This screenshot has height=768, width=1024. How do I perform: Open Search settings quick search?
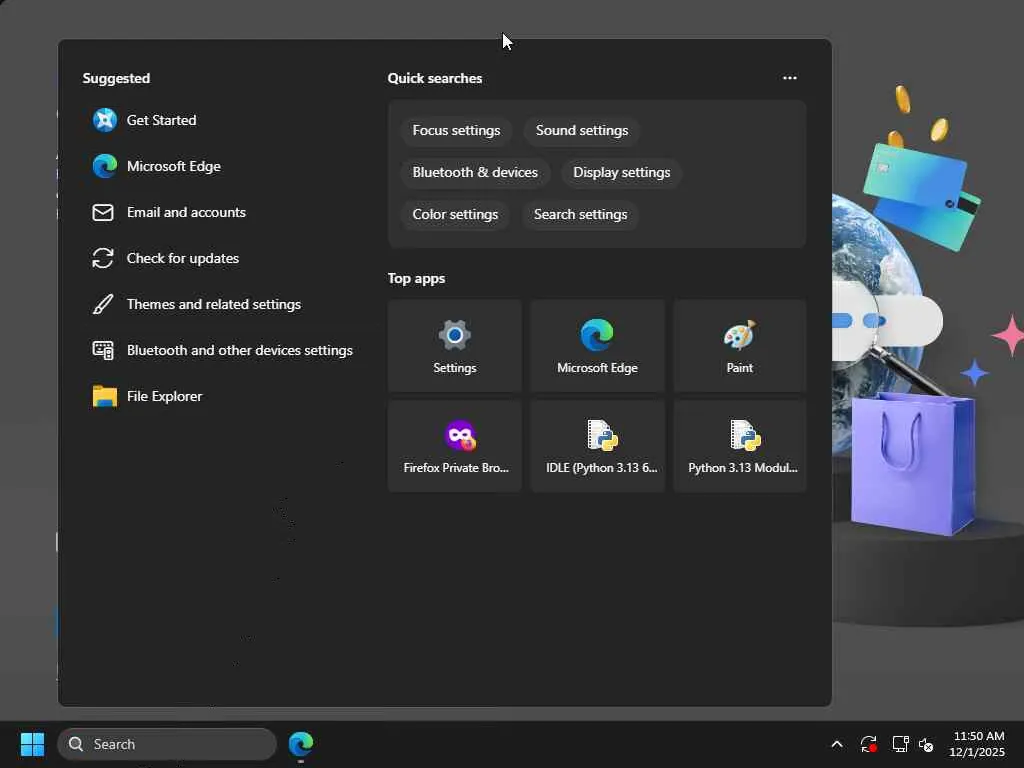tap(580, 214)
